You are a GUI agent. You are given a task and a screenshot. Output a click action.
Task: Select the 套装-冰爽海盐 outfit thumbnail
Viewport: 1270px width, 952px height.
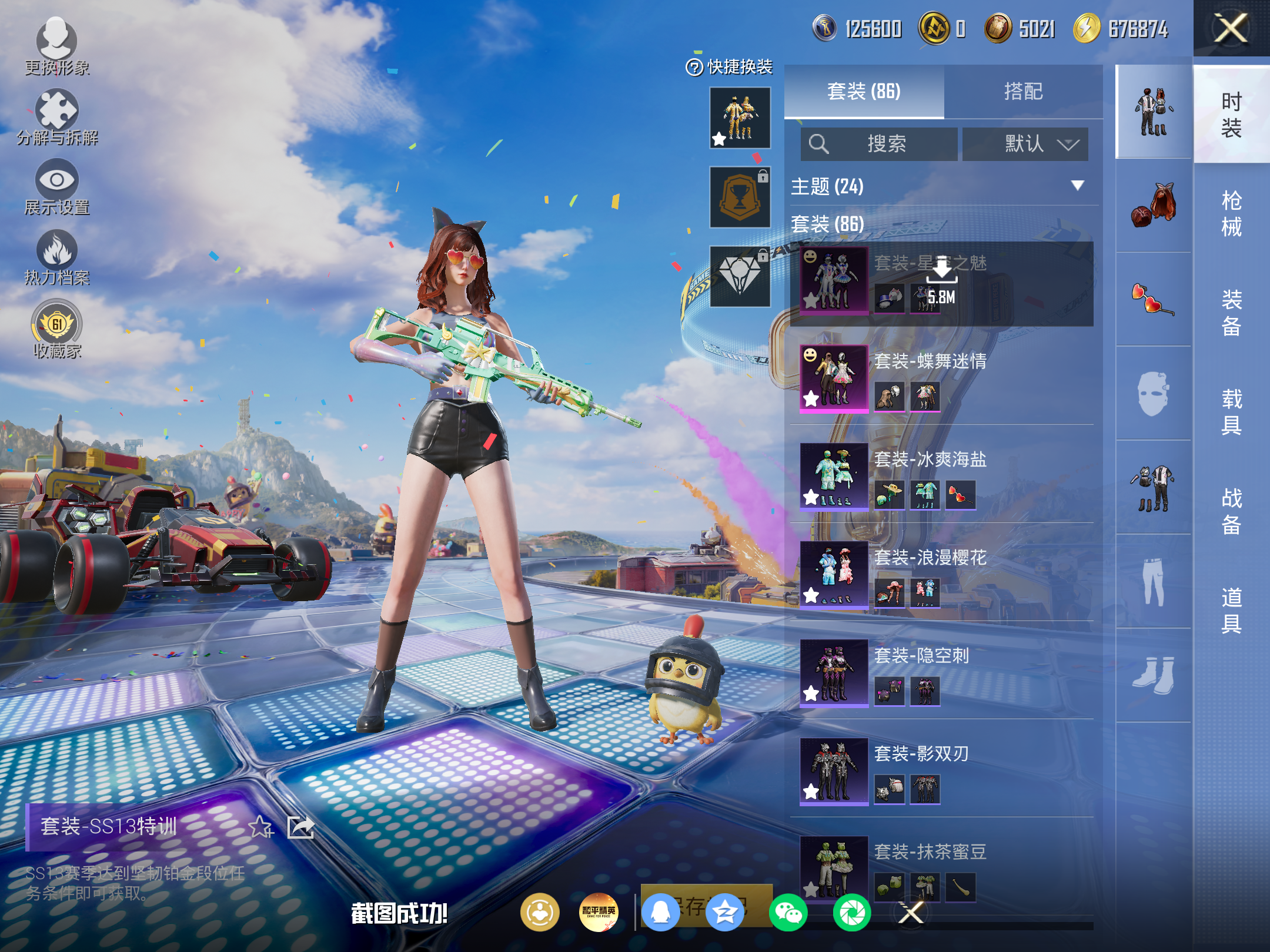pos(834,477)
